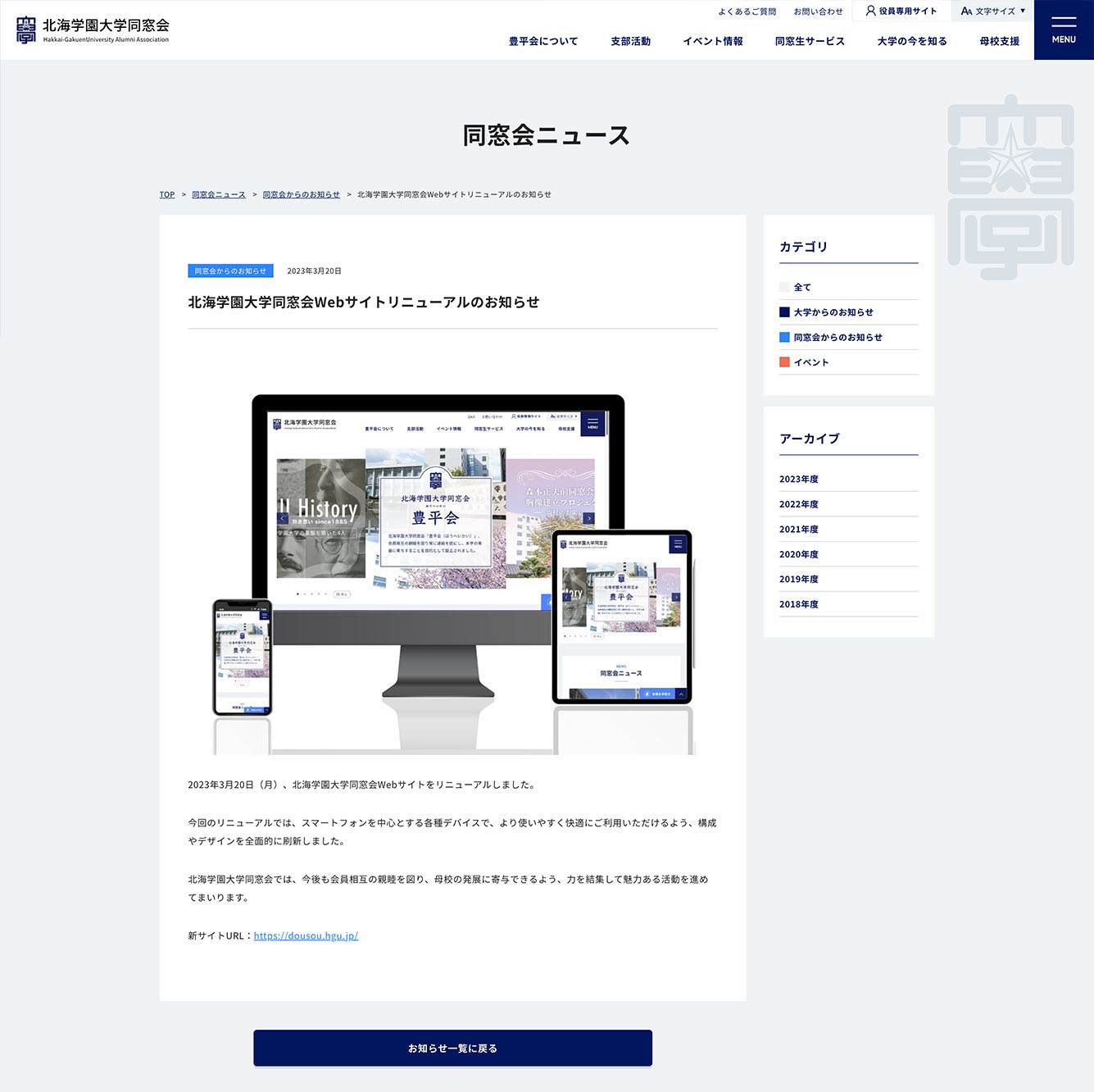
Task: Click the grey swatch beside 全て
Action: [784, 287]
